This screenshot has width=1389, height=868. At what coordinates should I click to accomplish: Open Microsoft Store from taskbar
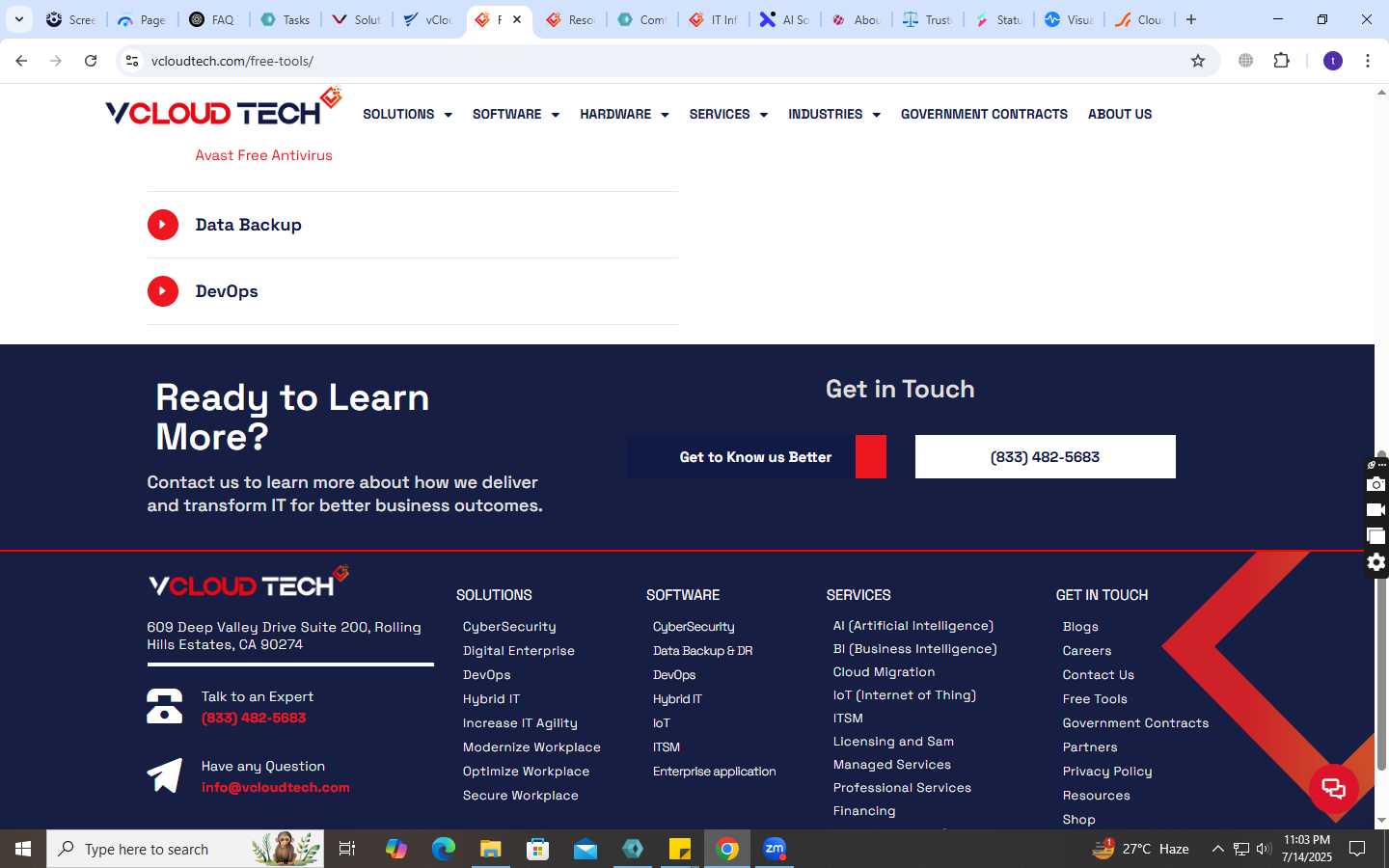click(538, 849)
